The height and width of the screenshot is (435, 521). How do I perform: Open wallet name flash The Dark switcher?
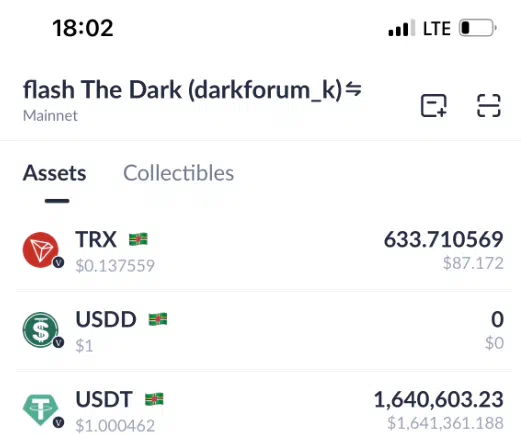(182, 90)
